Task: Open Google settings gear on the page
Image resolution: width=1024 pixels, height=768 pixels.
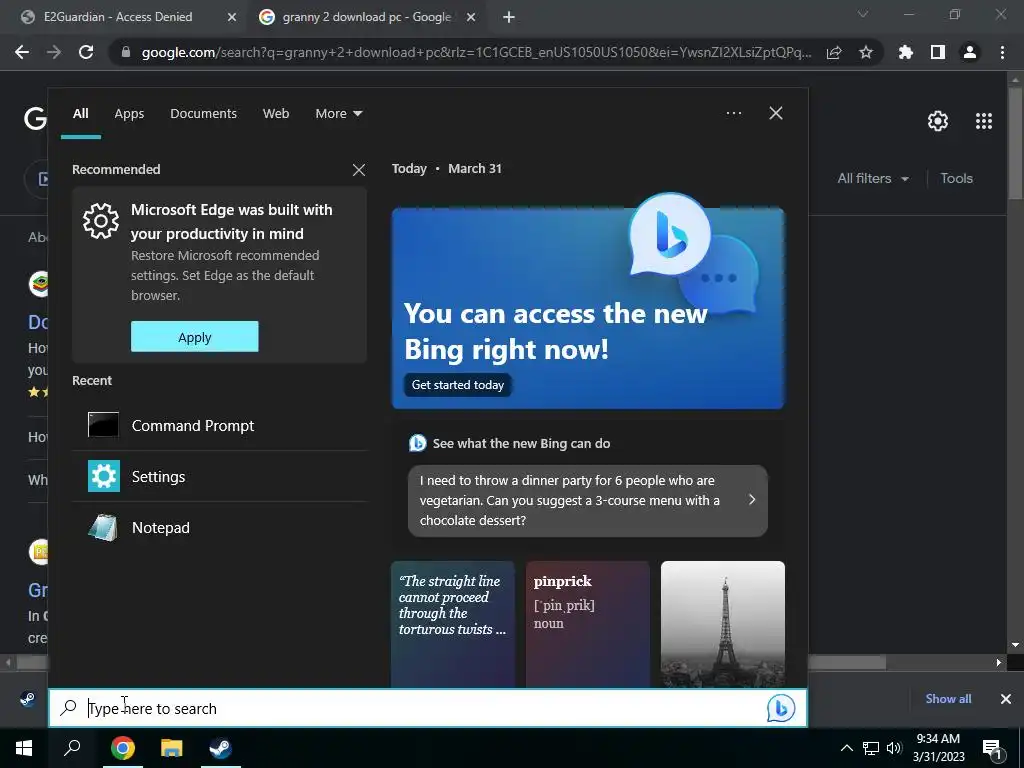Action: (x=938, y=121)
